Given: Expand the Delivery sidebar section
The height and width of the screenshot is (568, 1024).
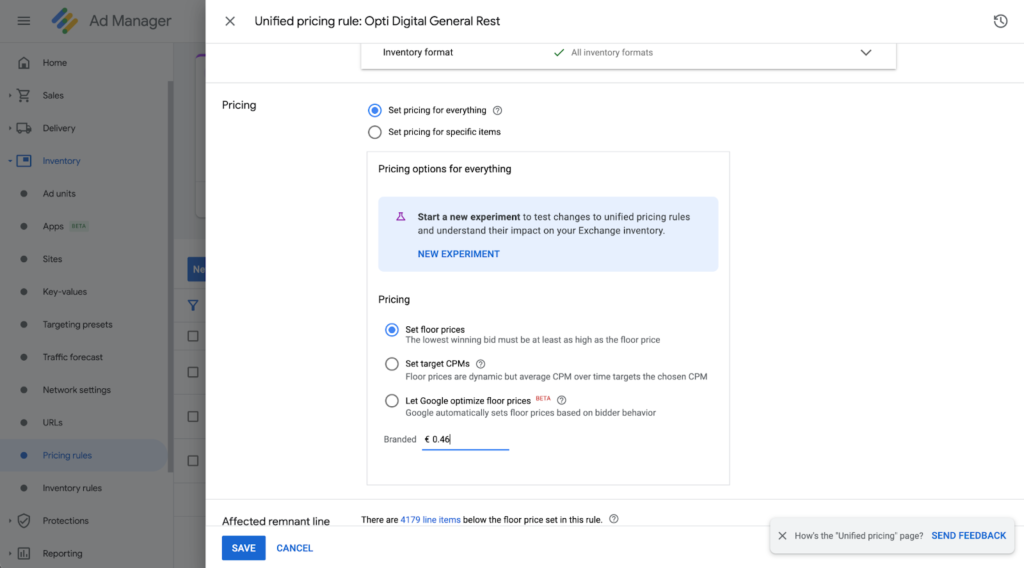Looking at the screenshot, I should pyautogui.click(x=11, y=128).
